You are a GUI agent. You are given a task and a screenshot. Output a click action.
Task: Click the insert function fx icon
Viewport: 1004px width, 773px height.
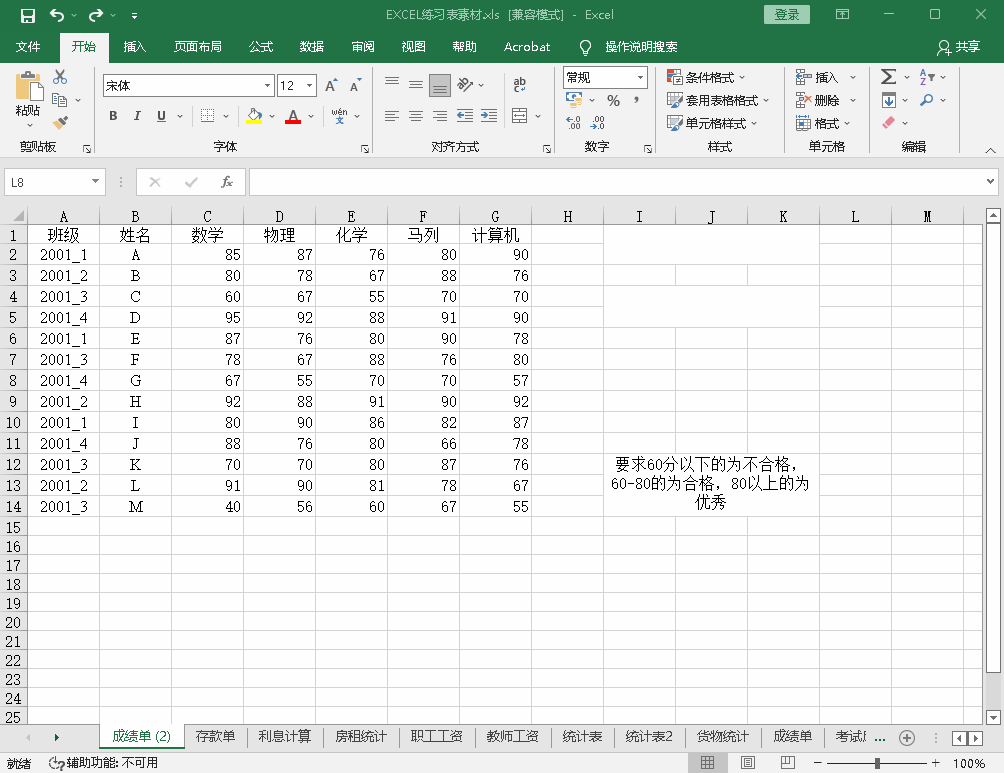pos(227,182)
